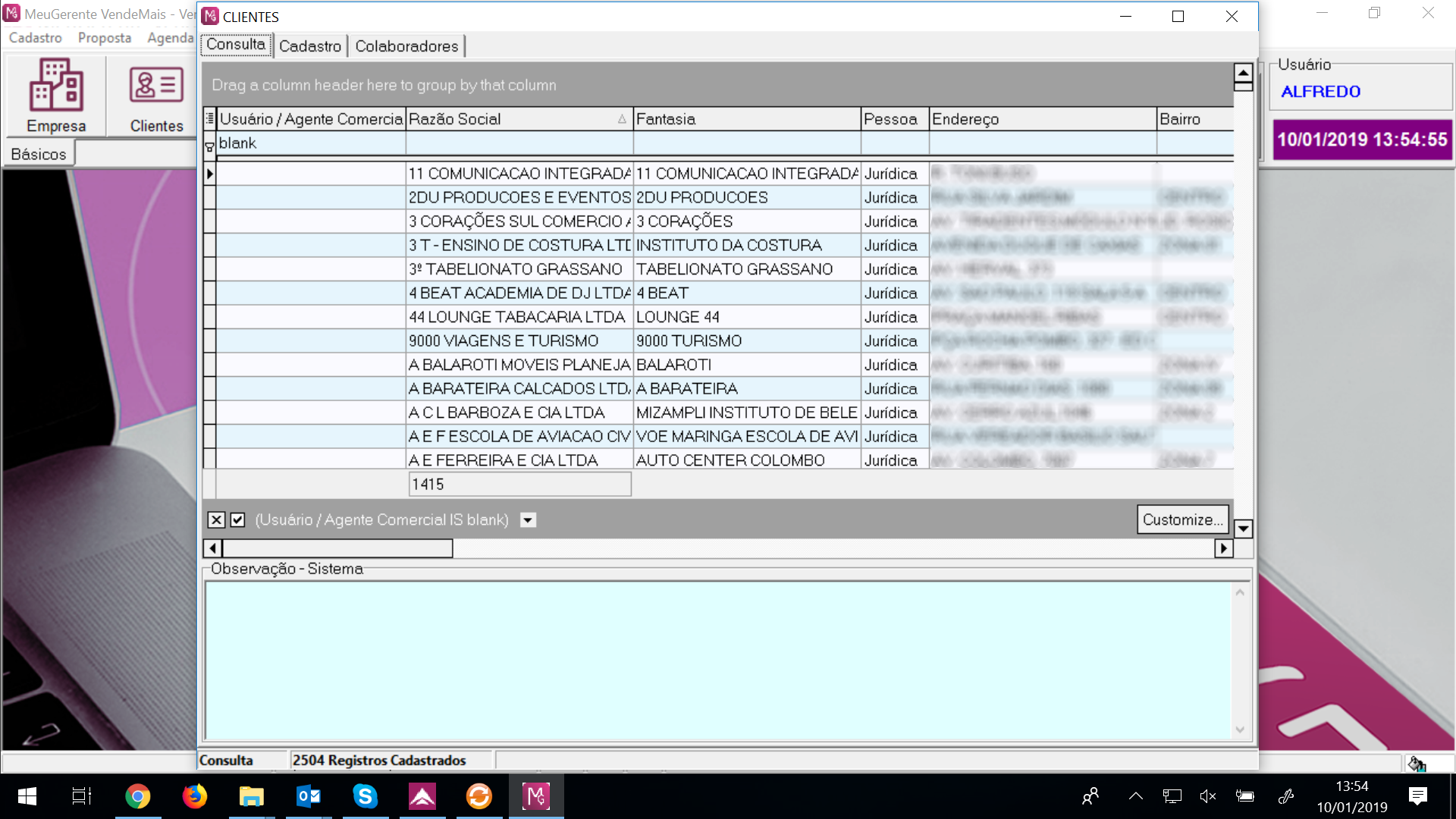This screenshot has width=1456, height=819.
Task: Open the Empresa module icon
Action: click(56, 96)
